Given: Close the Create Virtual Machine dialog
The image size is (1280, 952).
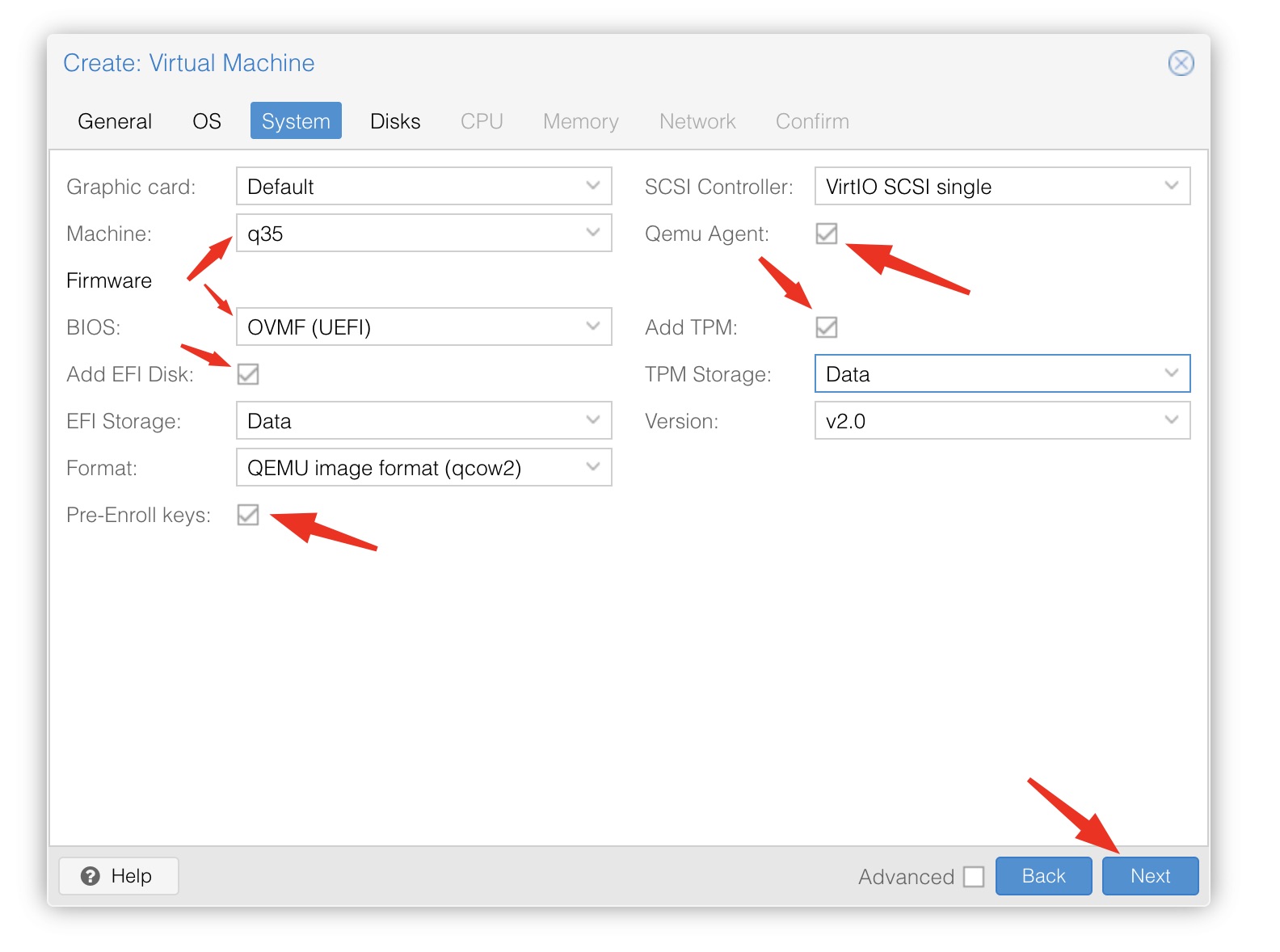Looking at the screenshot, I should pos(1181,63).
